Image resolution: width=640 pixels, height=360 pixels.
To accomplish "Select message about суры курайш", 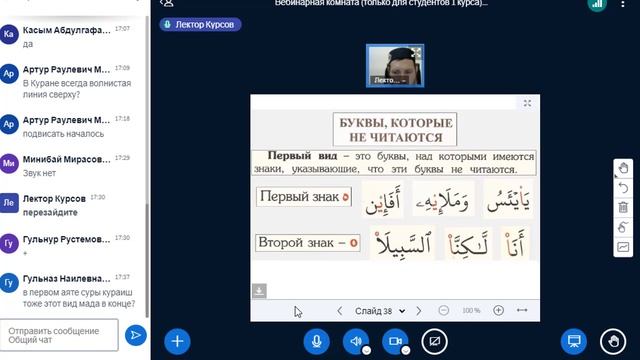I will tap(79, 298).
